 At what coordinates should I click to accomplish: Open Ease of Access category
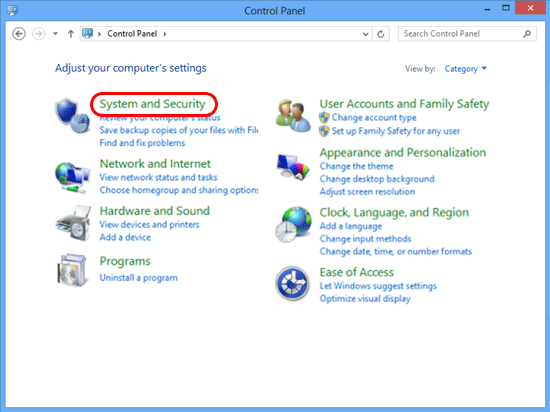(356, 272)
